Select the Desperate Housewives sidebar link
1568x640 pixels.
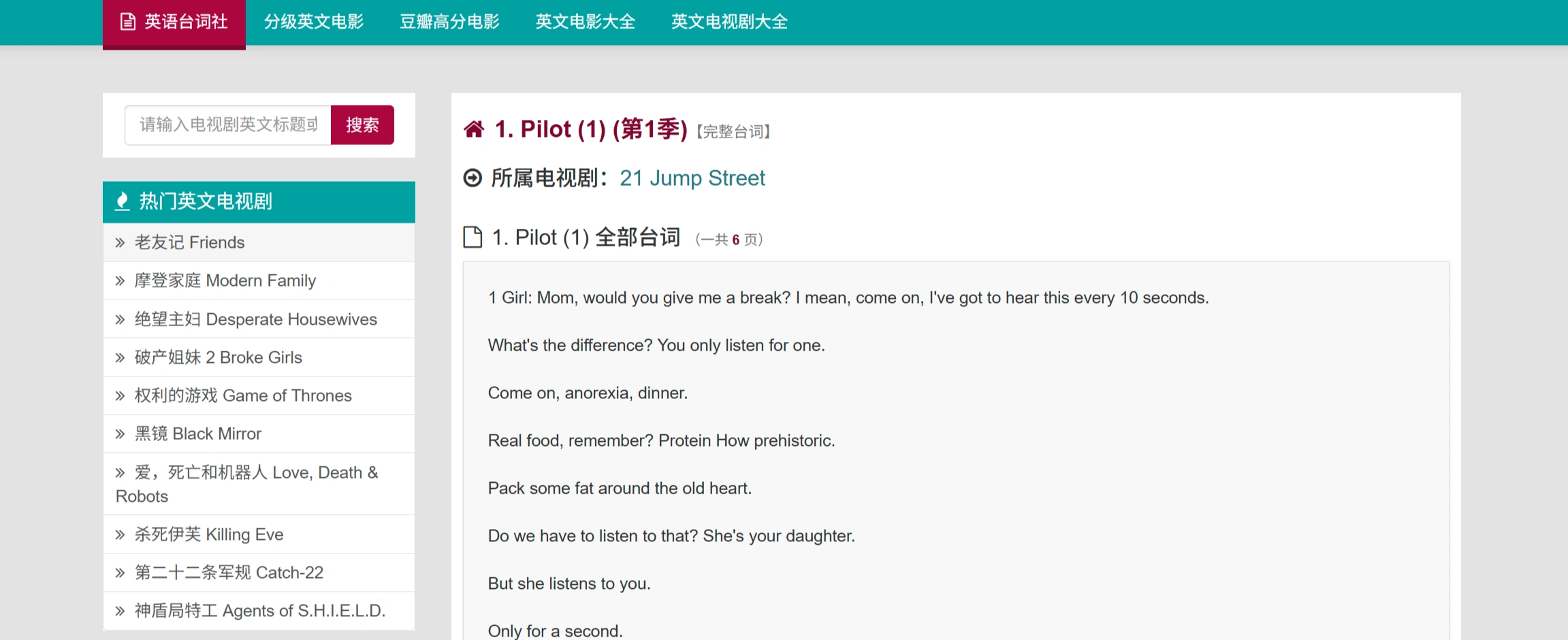(x=255, y=319)
